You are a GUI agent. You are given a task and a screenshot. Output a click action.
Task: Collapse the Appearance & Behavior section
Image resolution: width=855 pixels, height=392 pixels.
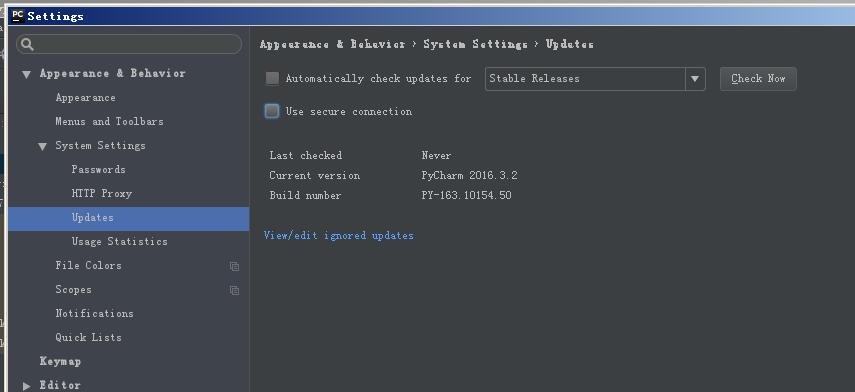[x=26, y=74]
